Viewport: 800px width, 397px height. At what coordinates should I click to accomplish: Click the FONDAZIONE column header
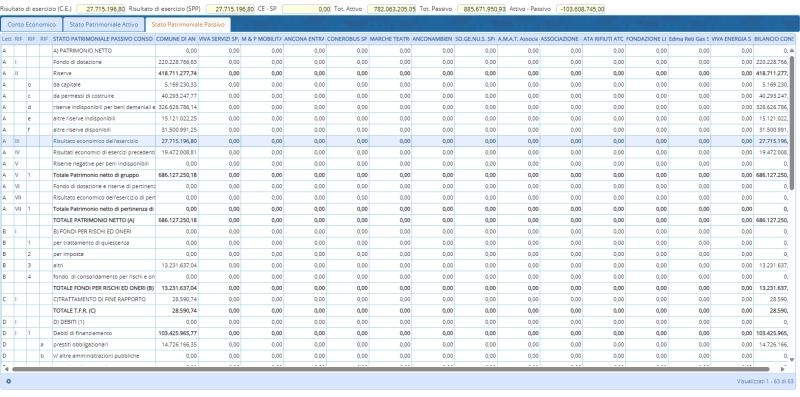pyautogui.click(x=646, y=39)
